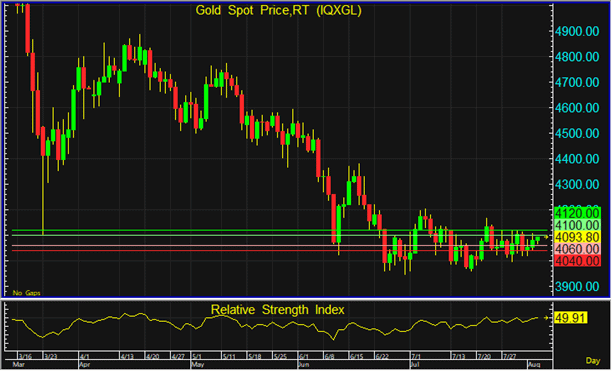The height and width of the screenshot is (371, 612).
Task: Click the 4500.00 price axis label
Action: (x=577, y=134)
